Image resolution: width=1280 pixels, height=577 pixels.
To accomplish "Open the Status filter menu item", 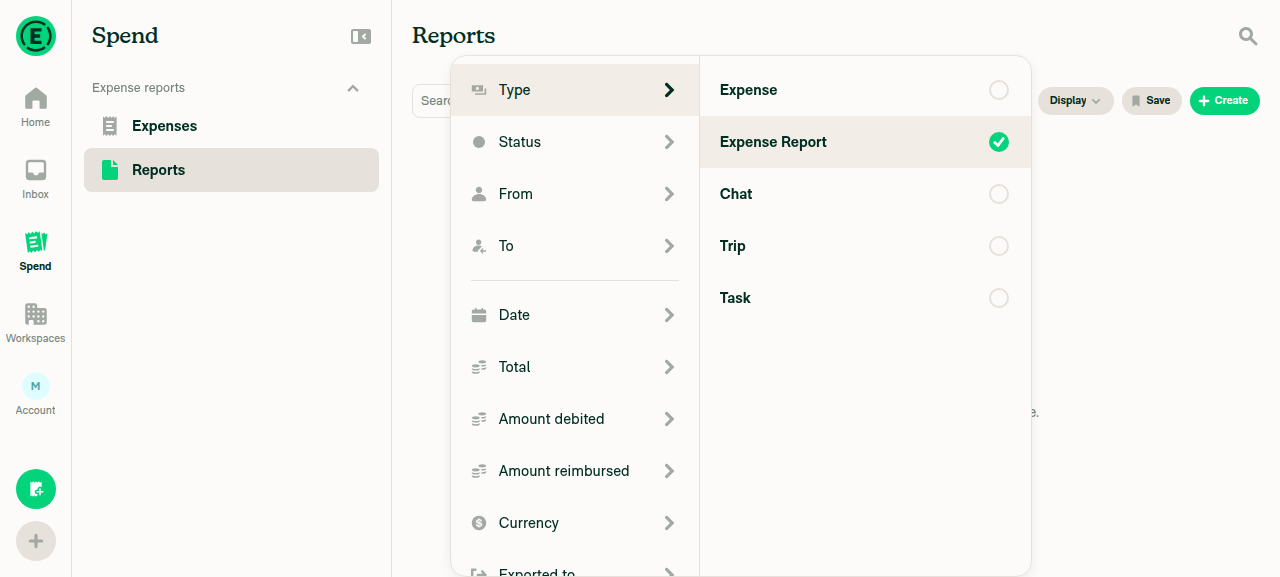I will [x=575, y=142].
